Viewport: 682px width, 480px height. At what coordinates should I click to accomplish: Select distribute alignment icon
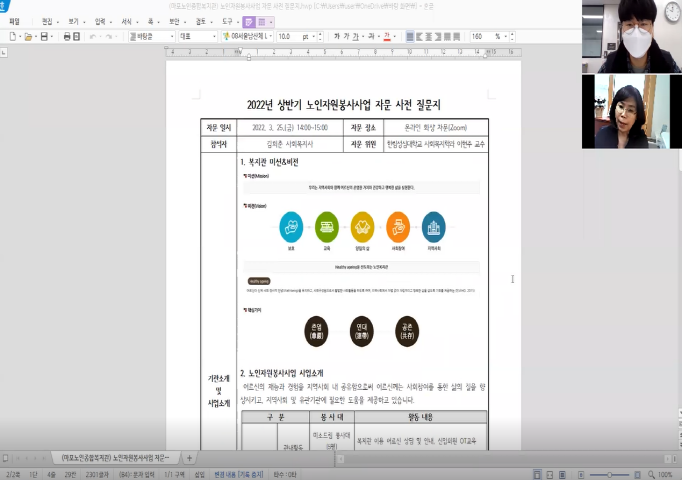point(447,37)
